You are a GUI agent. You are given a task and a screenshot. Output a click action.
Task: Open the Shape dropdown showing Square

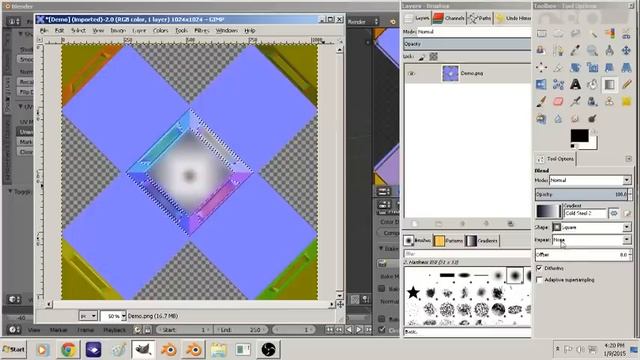pos(592,227)
